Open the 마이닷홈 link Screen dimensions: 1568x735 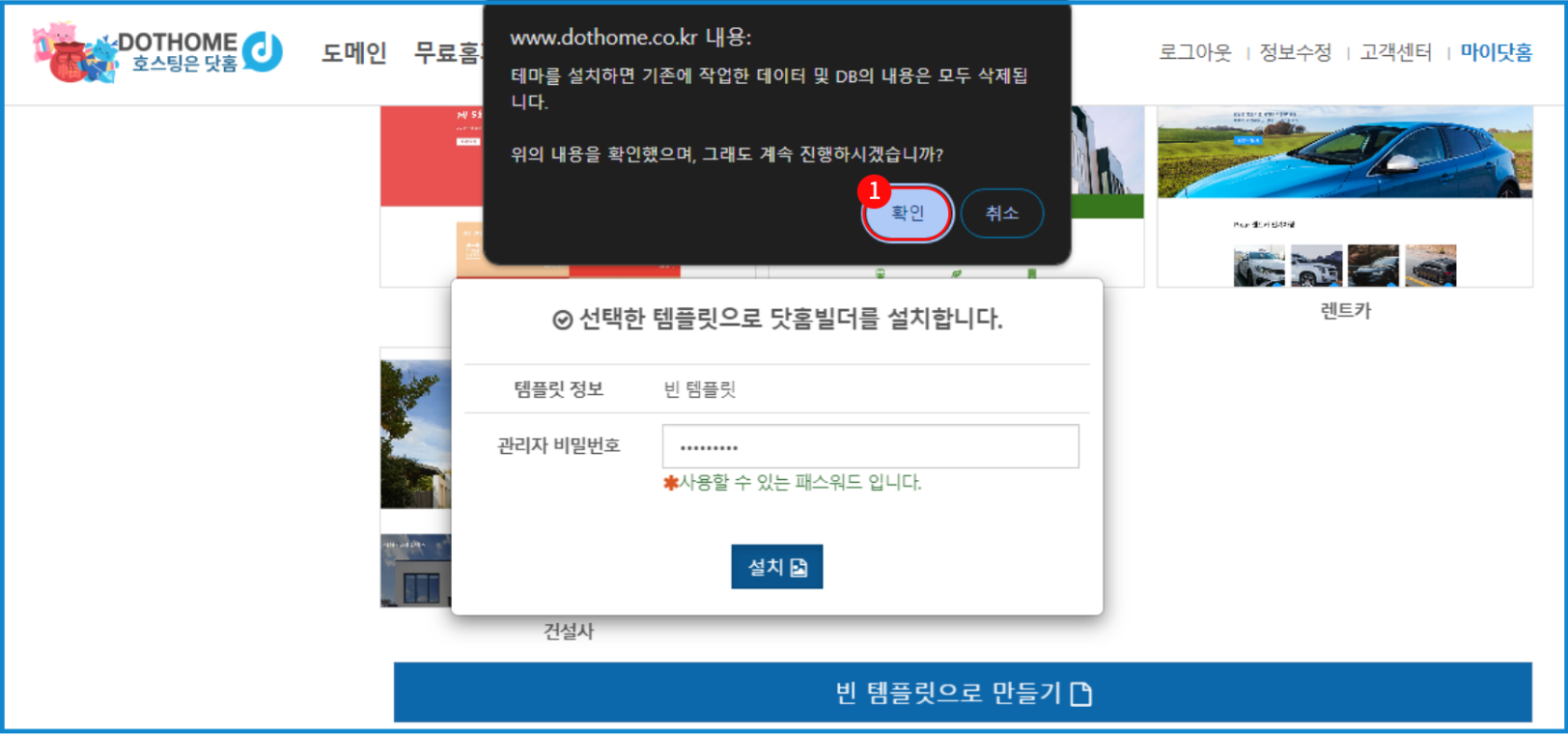1496,53
